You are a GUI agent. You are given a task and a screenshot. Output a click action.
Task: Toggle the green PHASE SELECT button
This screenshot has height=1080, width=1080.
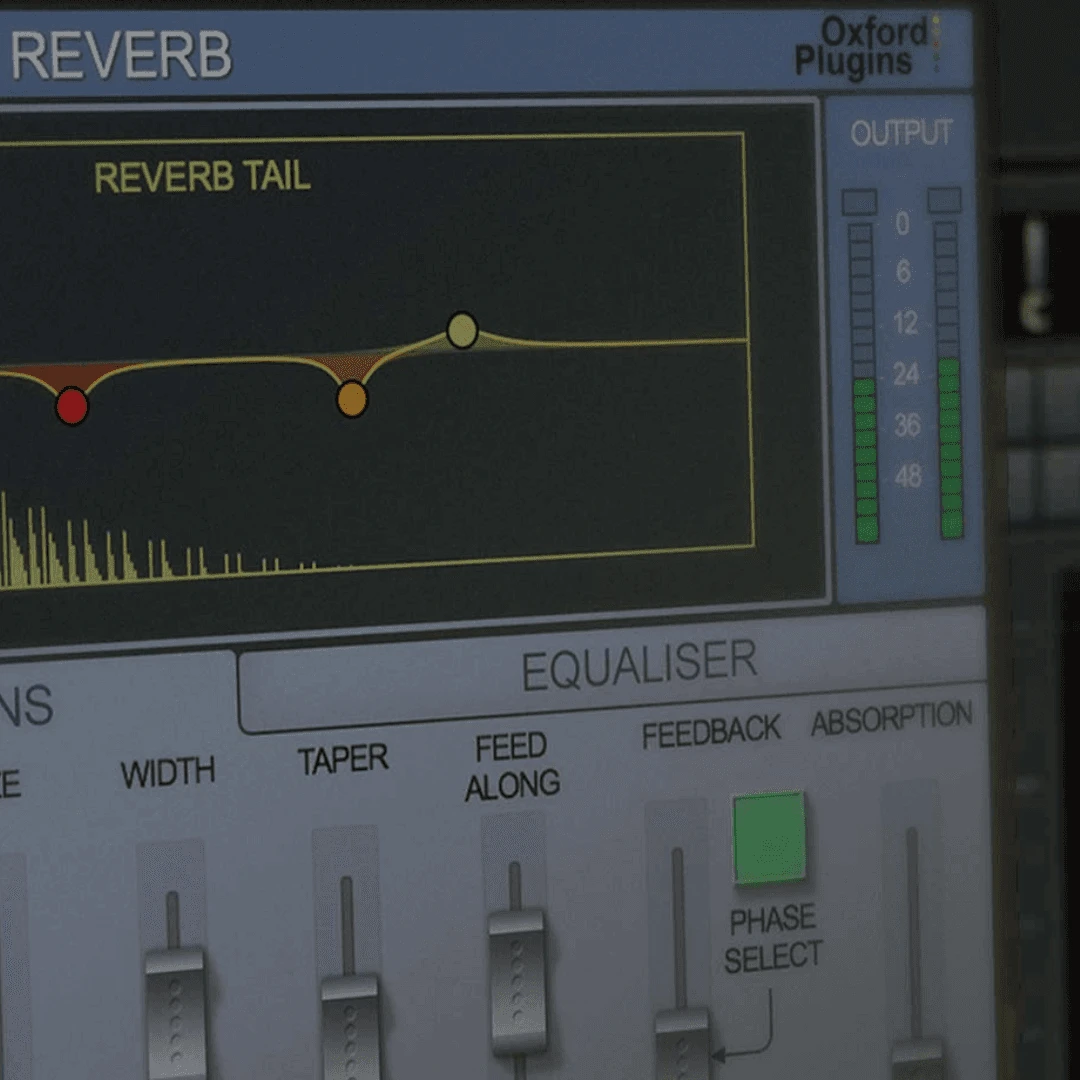click(769, 837)
